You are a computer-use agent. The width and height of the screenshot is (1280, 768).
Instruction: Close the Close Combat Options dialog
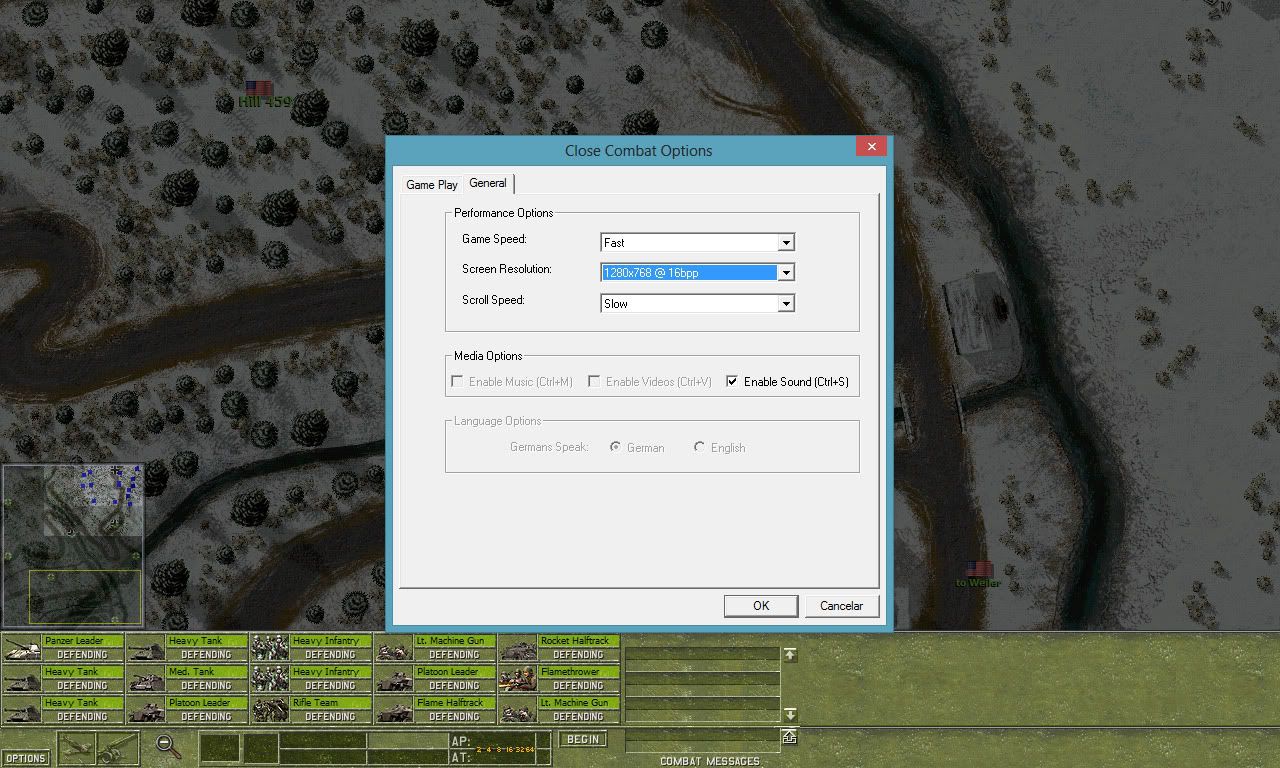871,146
